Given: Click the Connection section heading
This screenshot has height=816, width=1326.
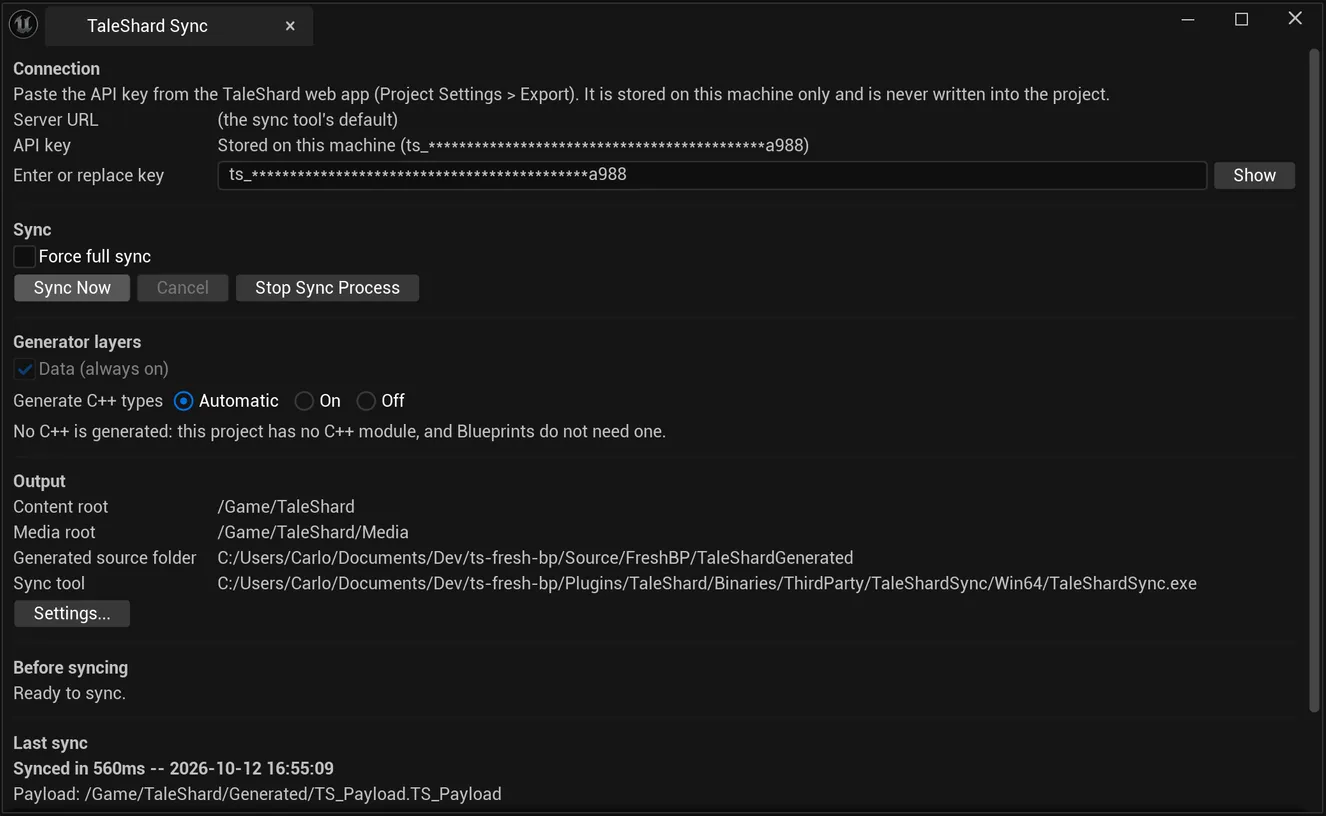Looking at the screenshot, I should 56,69.
